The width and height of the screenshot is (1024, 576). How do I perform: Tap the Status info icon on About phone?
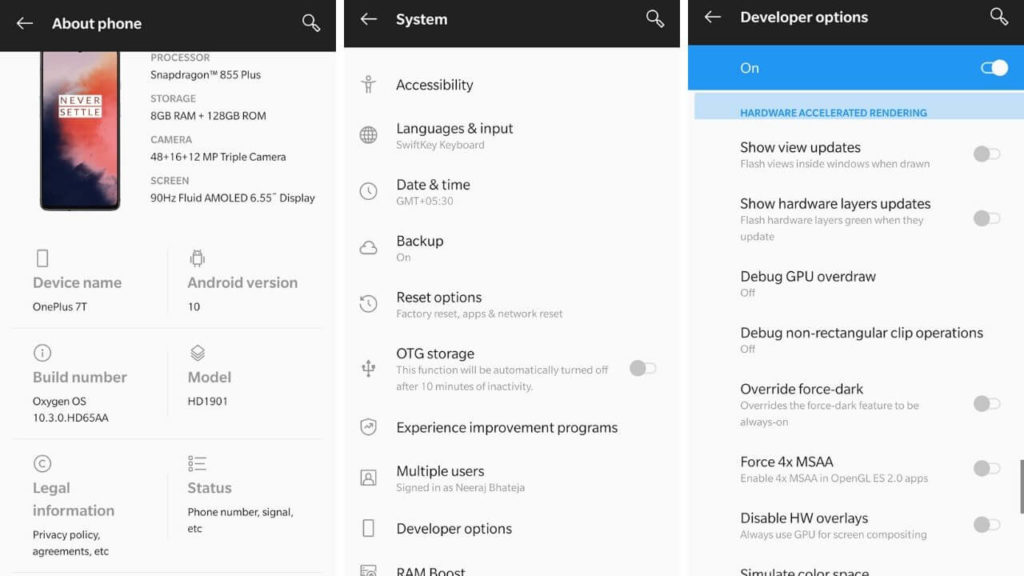coord(196,463)
